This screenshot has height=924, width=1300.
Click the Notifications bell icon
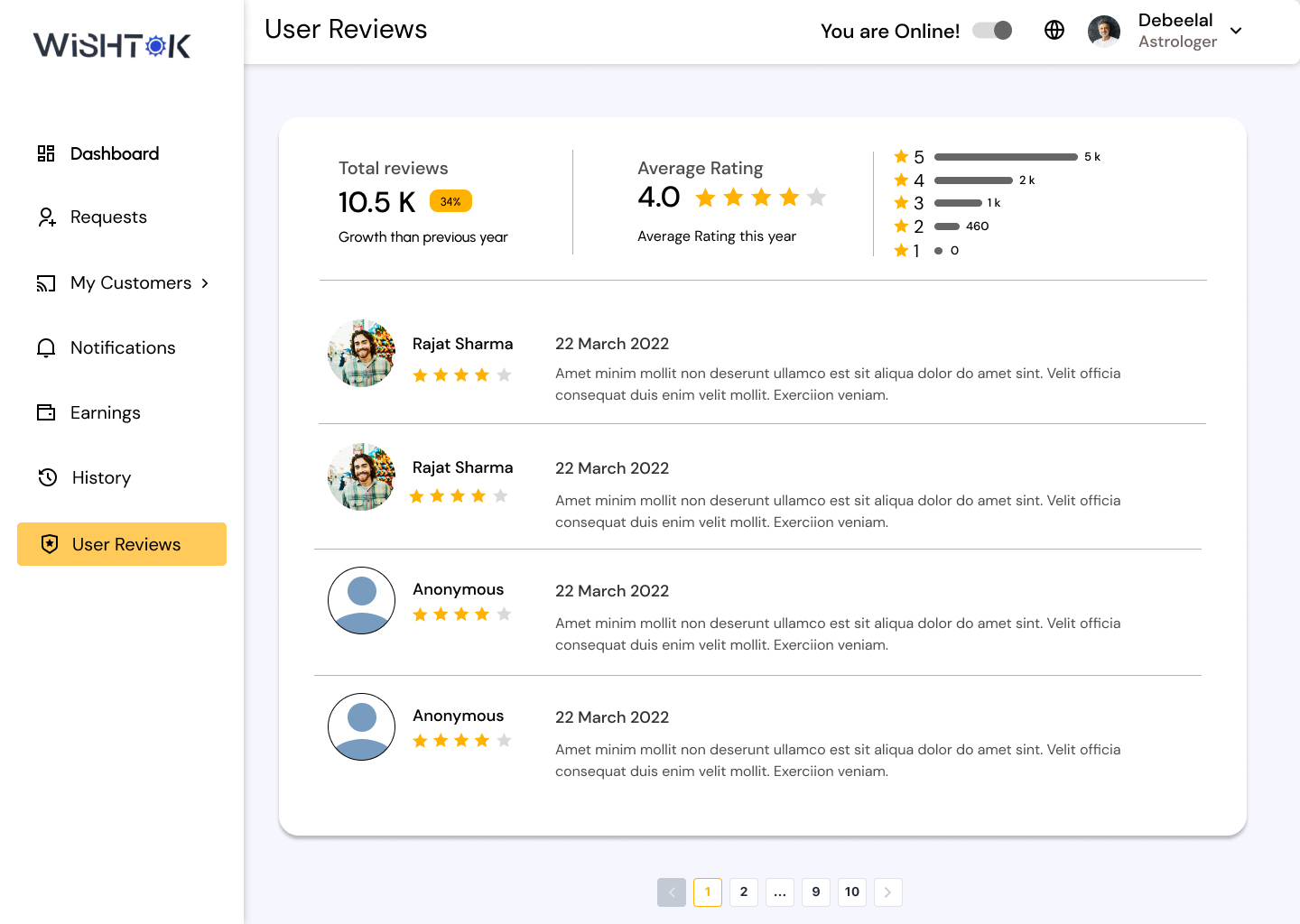tap(46, 348)
